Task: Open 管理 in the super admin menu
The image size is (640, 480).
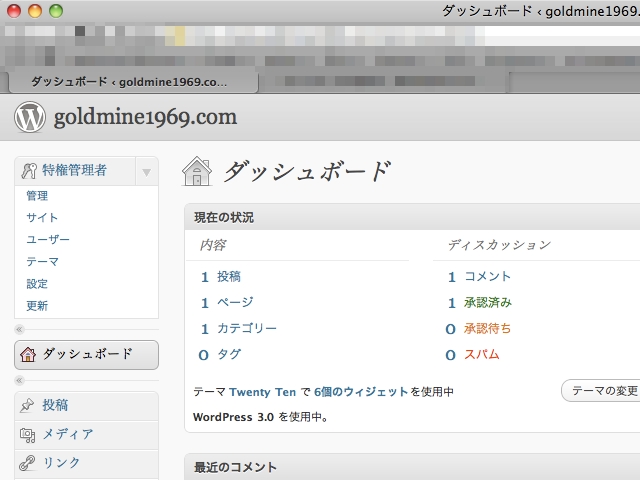Action: (37, 196)
